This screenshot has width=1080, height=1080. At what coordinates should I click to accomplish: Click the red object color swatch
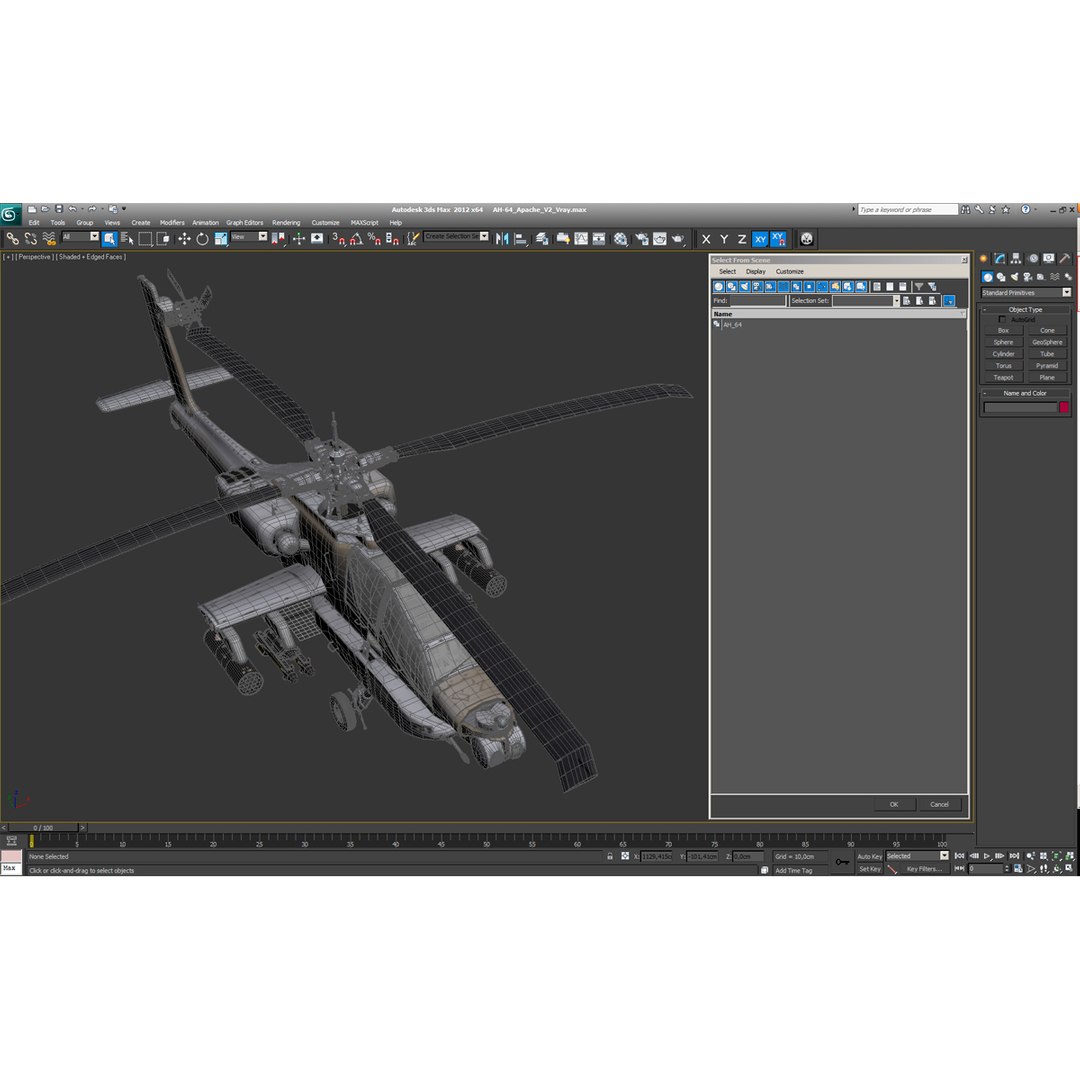pyautogui.click(x=1063, y=408)
